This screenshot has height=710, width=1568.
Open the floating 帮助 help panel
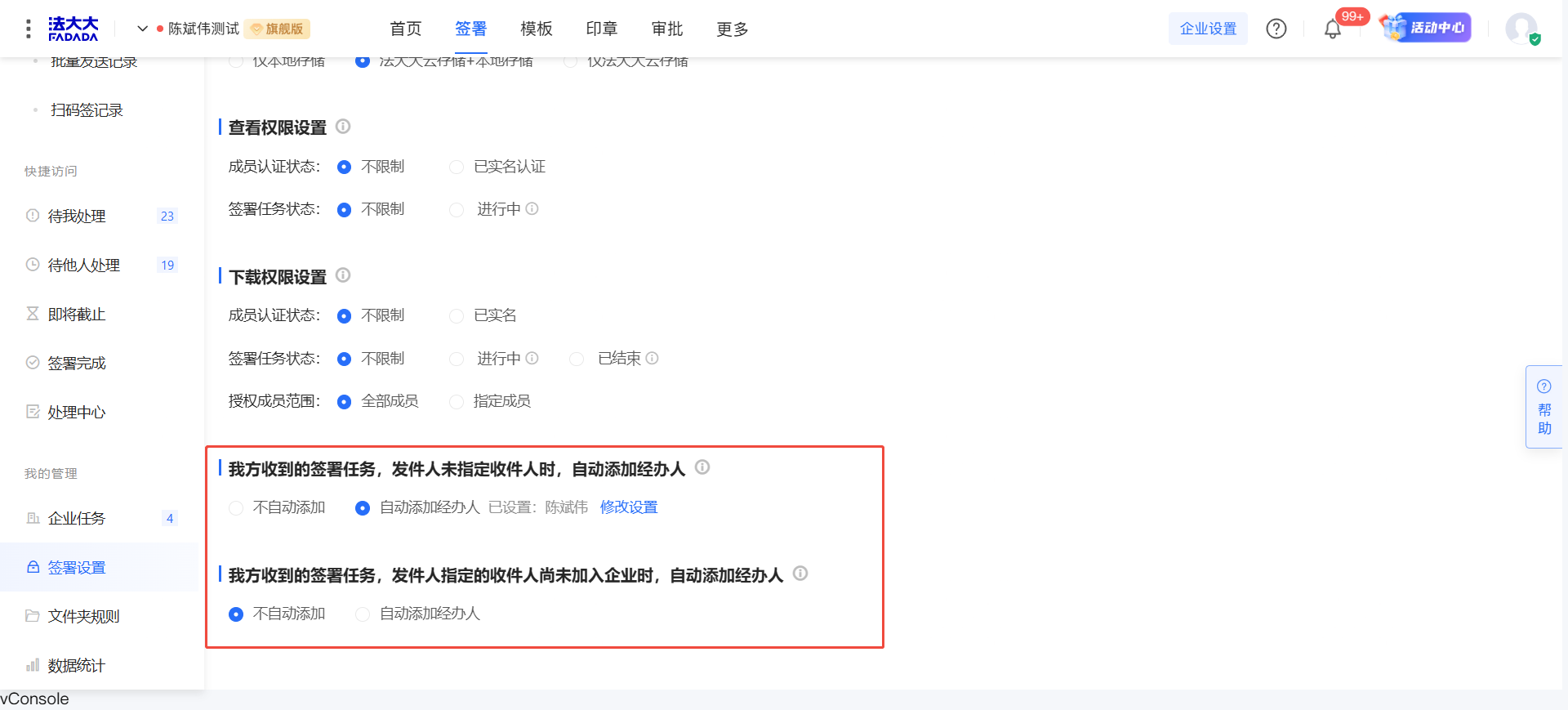click(1543, 407)
